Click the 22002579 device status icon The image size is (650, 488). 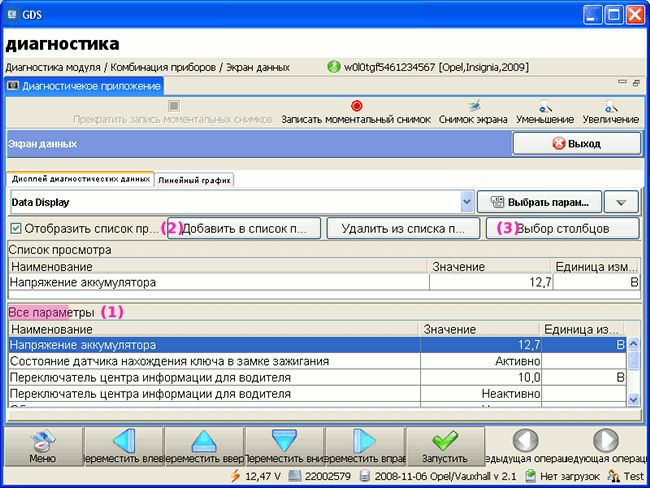pos(294,476)
